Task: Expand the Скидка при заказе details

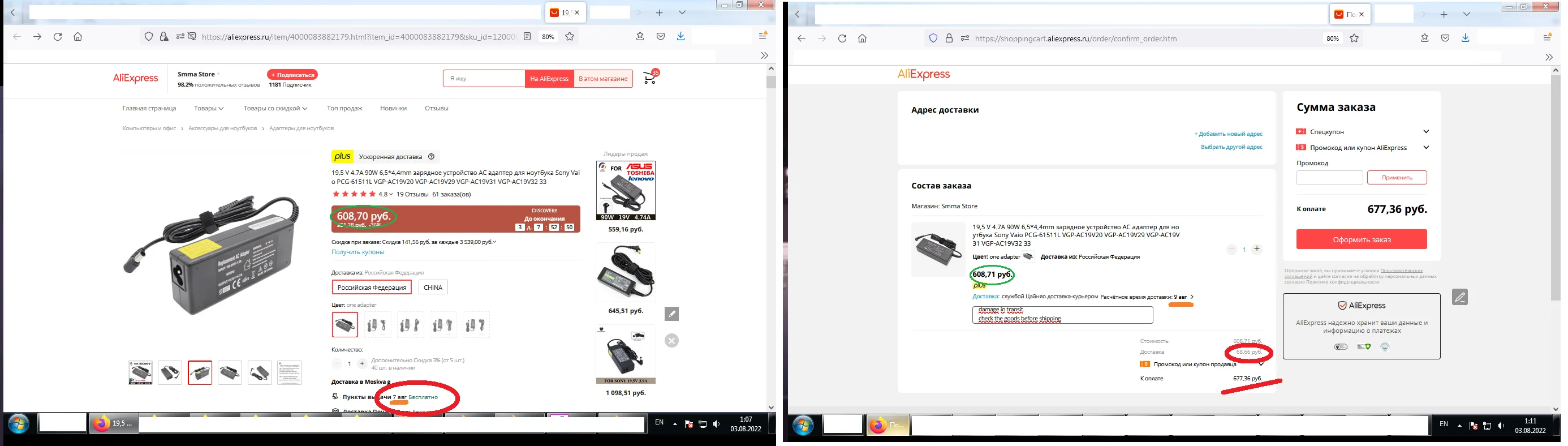Action: click(494, 242)
